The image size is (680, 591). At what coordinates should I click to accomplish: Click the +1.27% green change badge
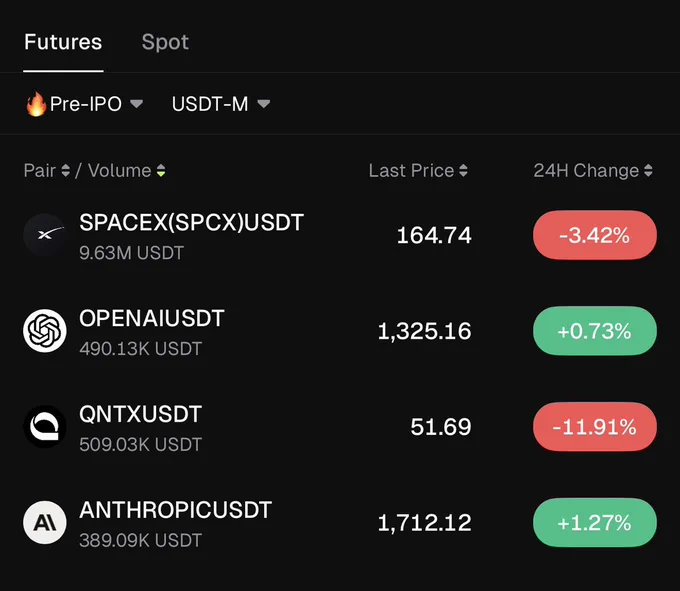[595, 522]
